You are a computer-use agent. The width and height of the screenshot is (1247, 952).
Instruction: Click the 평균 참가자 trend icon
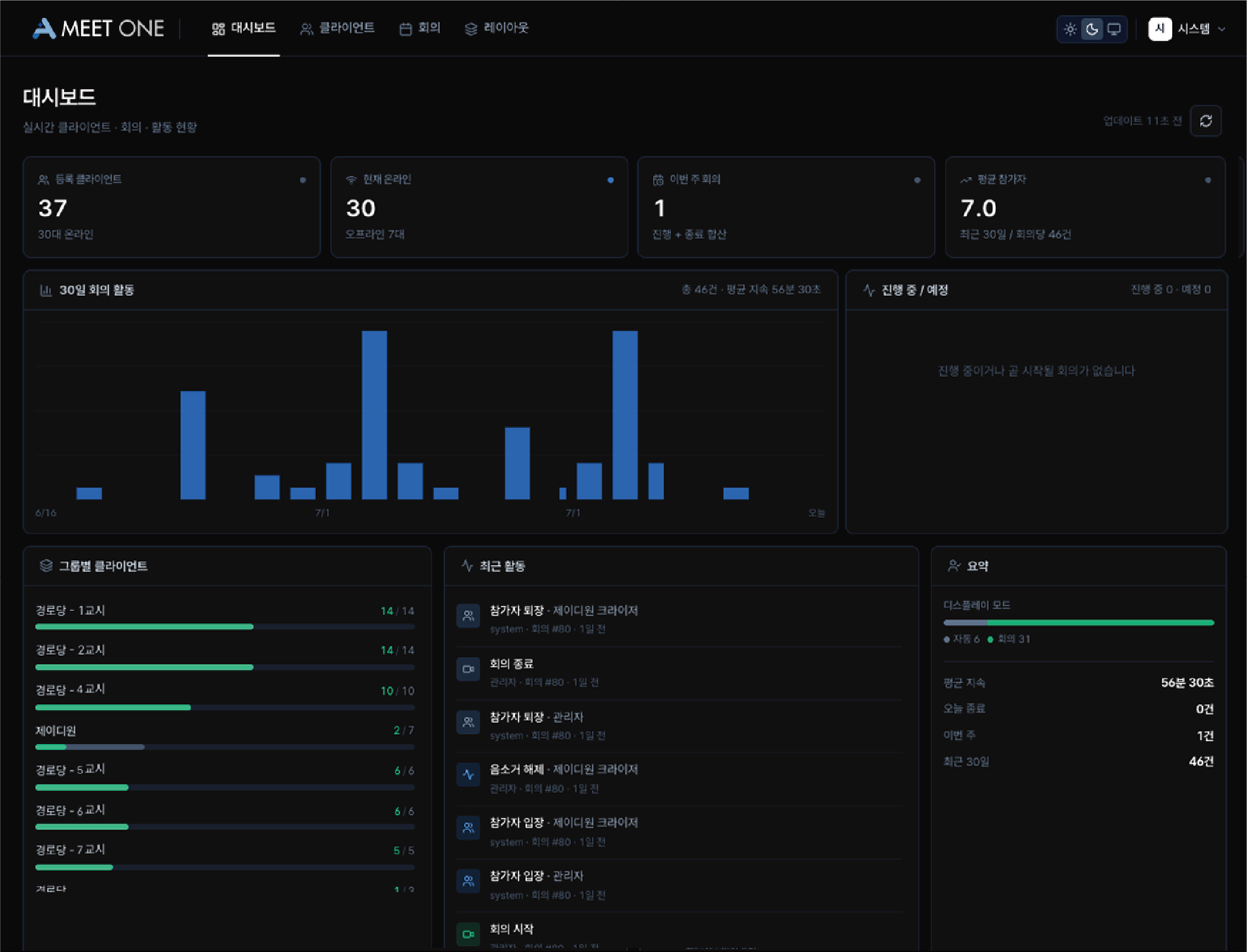(x=965, y=179)
